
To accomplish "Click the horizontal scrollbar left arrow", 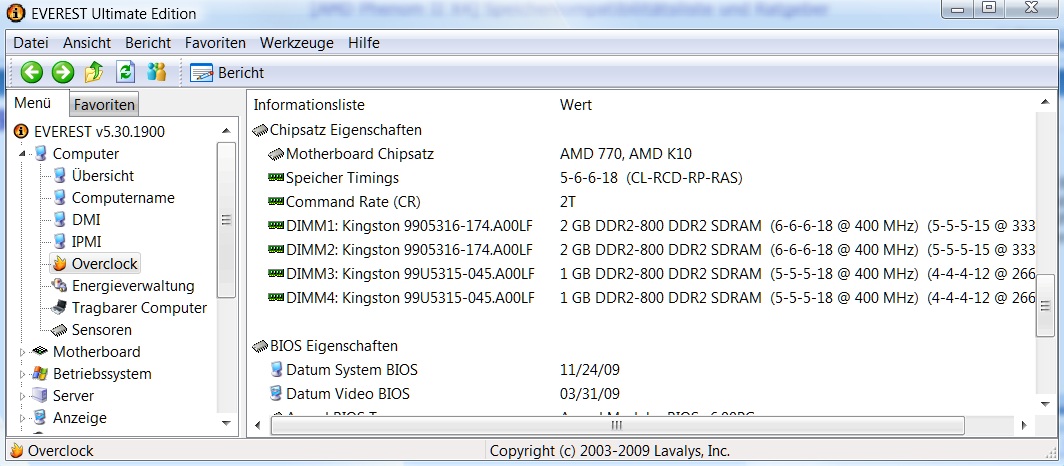I will tap(257, 425).
